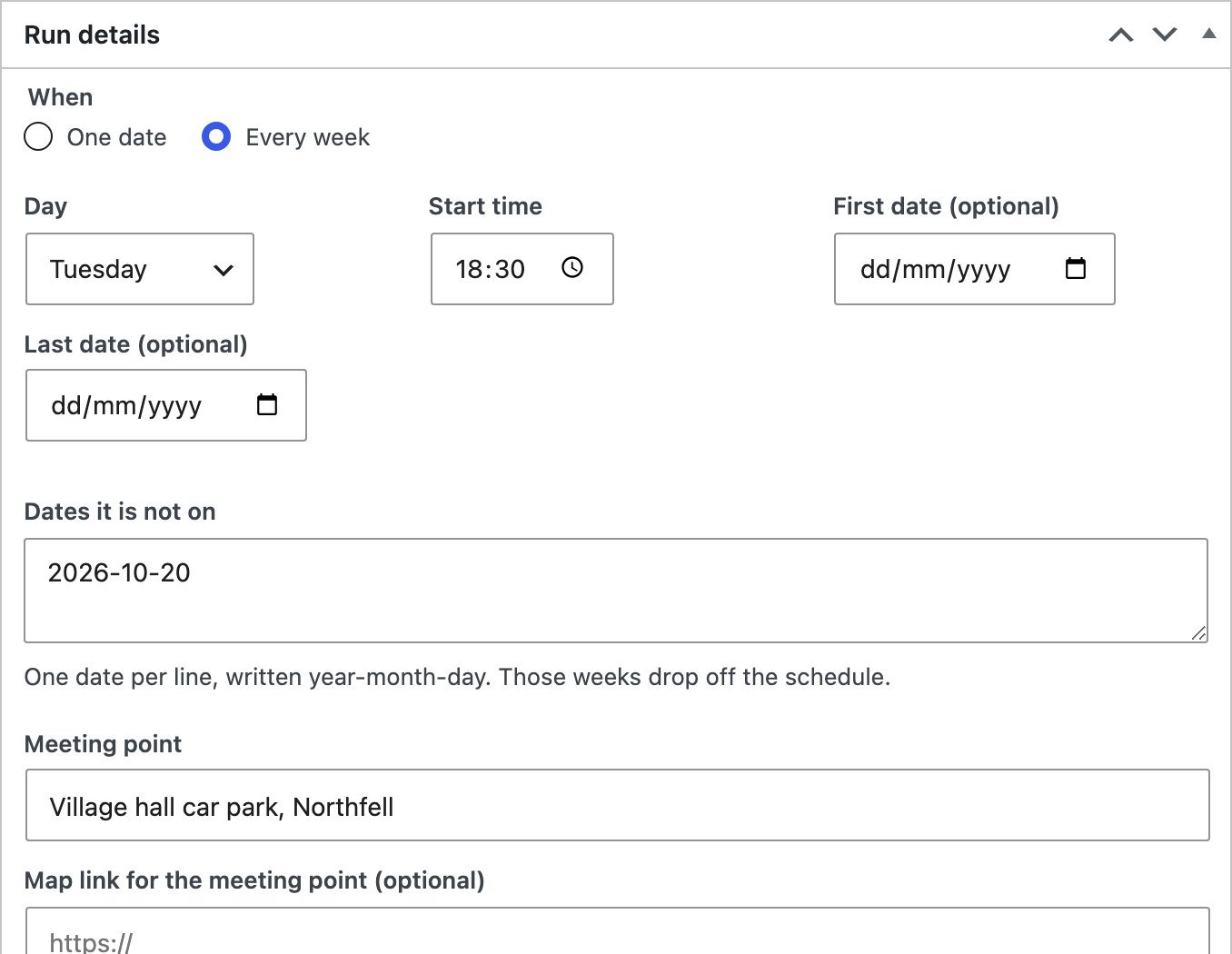Screen dimensions: 1232x954
Task: Select the One date radio option
Action: (38, 136)
